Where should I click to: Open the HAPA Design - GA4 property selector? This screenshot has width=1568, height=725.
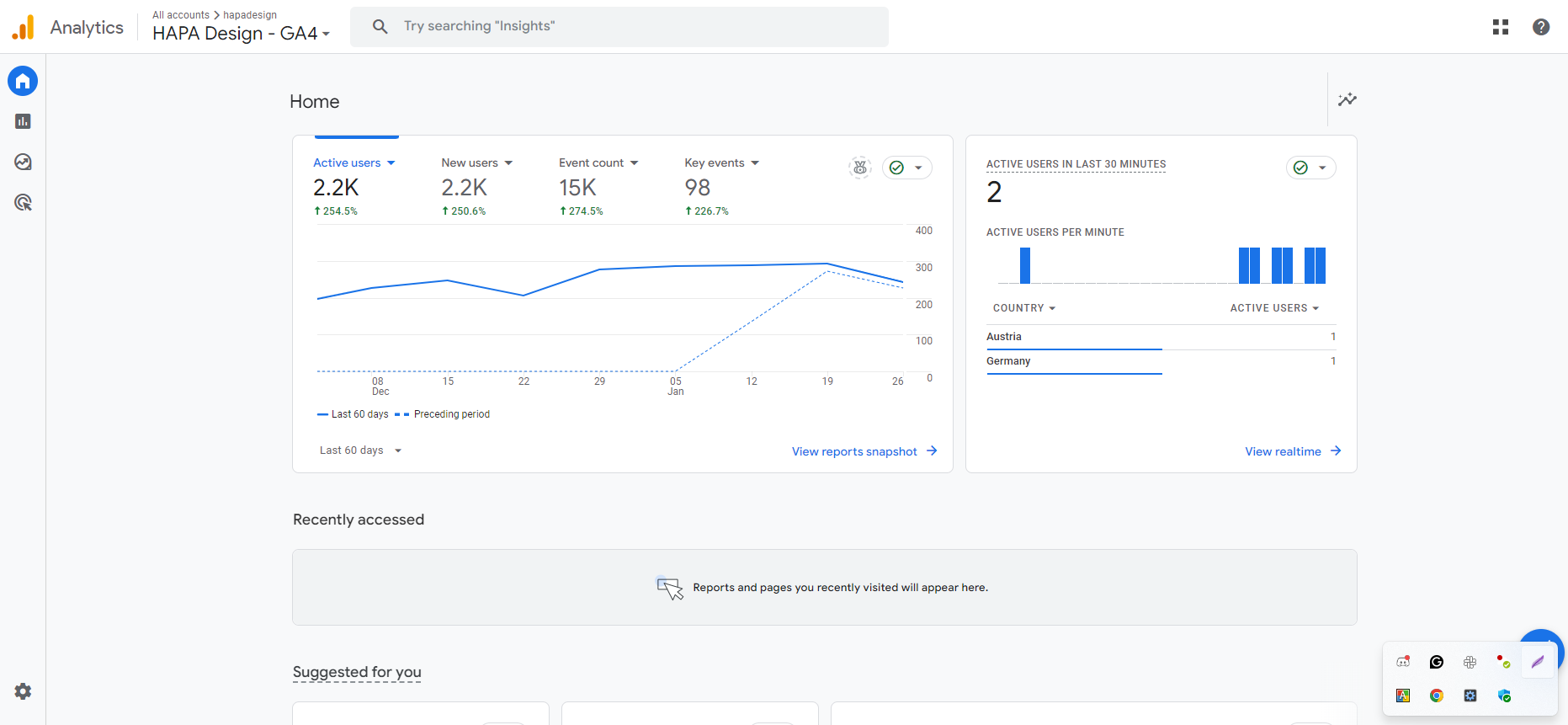242,34
